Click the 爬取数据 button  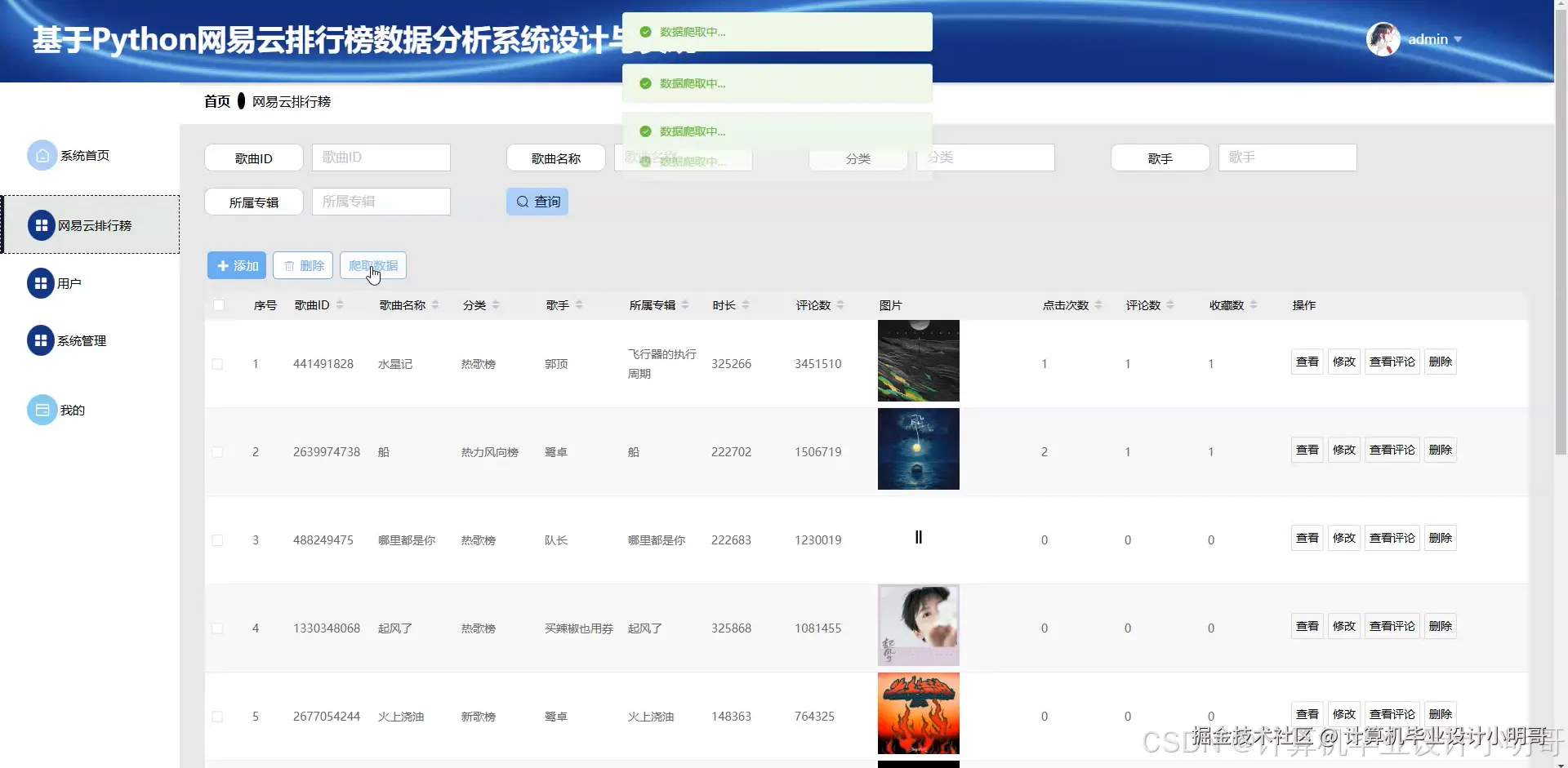(373, 265)
